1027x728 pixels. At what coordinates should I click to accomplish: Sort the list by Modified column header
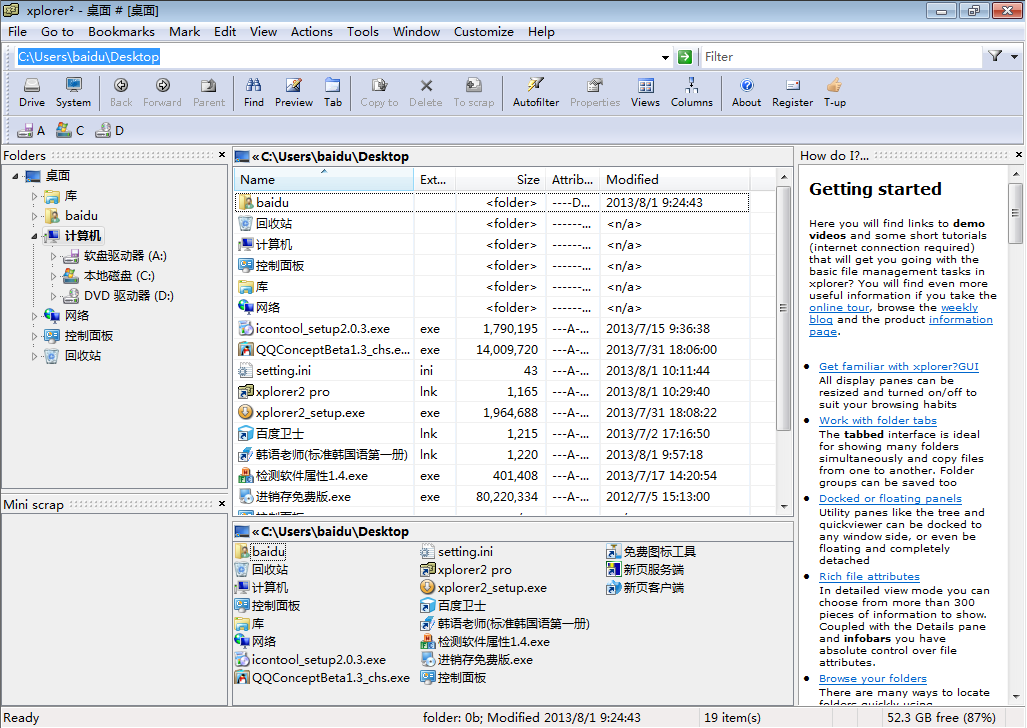tap(675, 180)
